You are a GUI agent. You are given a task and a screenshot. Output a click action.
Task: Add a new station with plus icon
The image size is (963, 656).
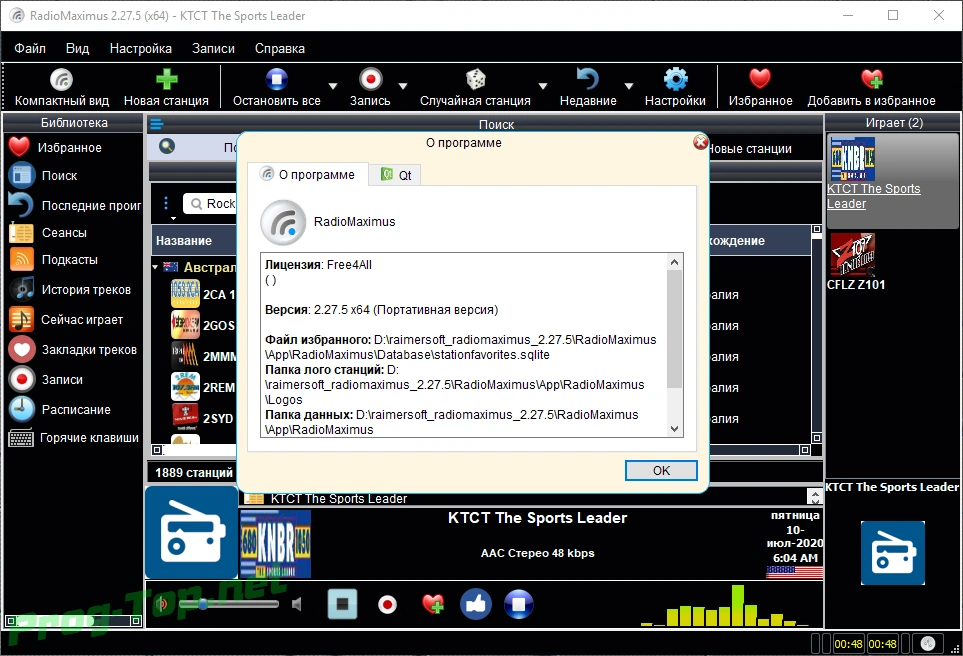[x=166, y=87]
